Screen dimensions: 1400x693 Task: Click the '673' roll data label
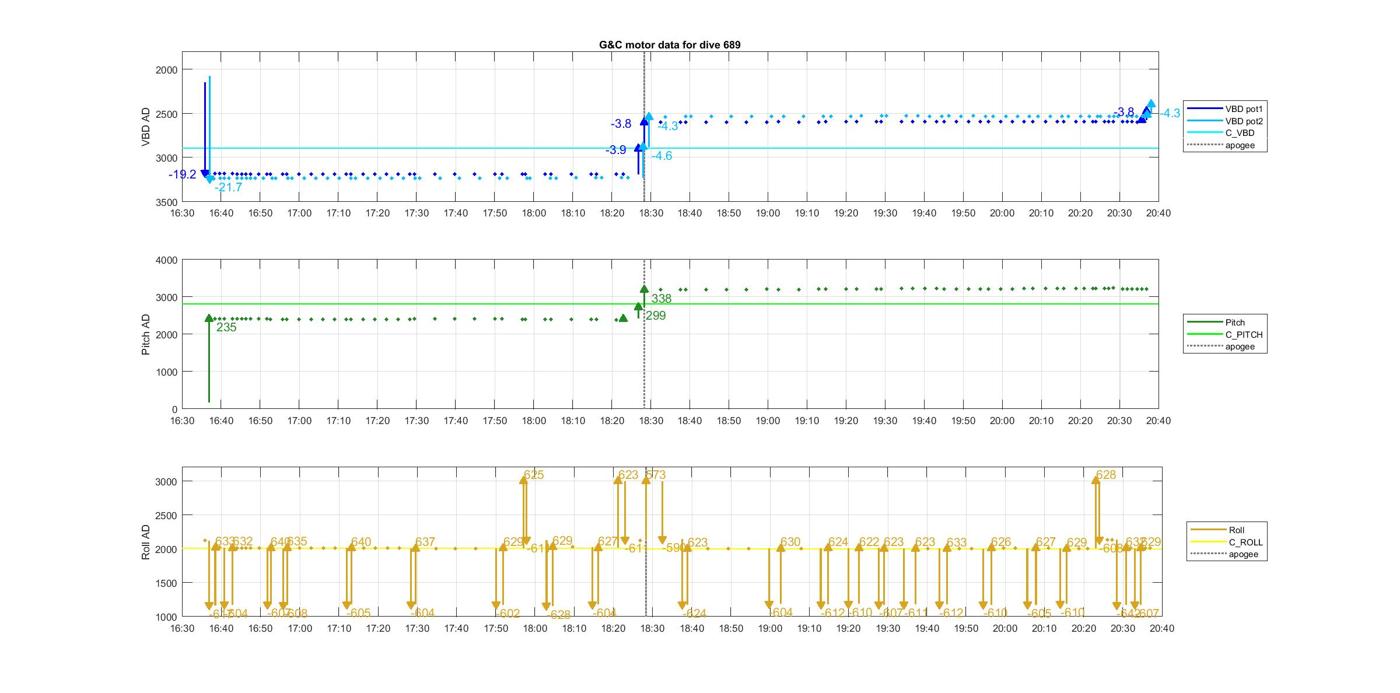(656, 475)
